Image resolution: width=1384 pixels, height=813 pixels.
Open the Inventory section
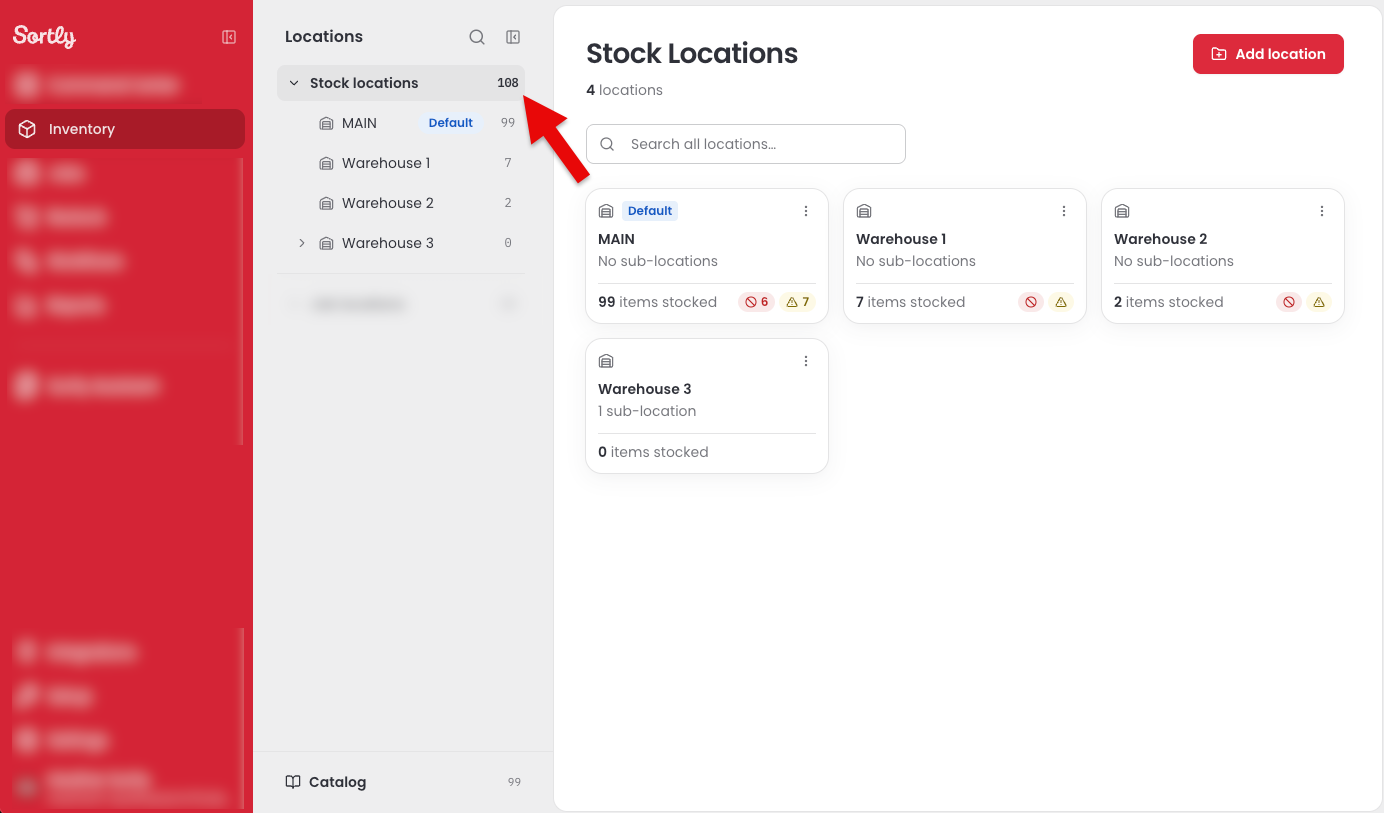(x=125, y=129)
